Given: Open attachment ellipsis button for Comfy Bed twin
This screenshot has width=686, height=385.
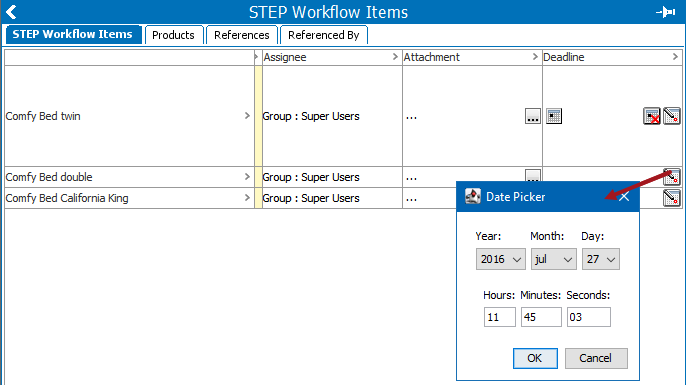Looking at the screenshot, I should pyautogui.click(x=532, y=116).
